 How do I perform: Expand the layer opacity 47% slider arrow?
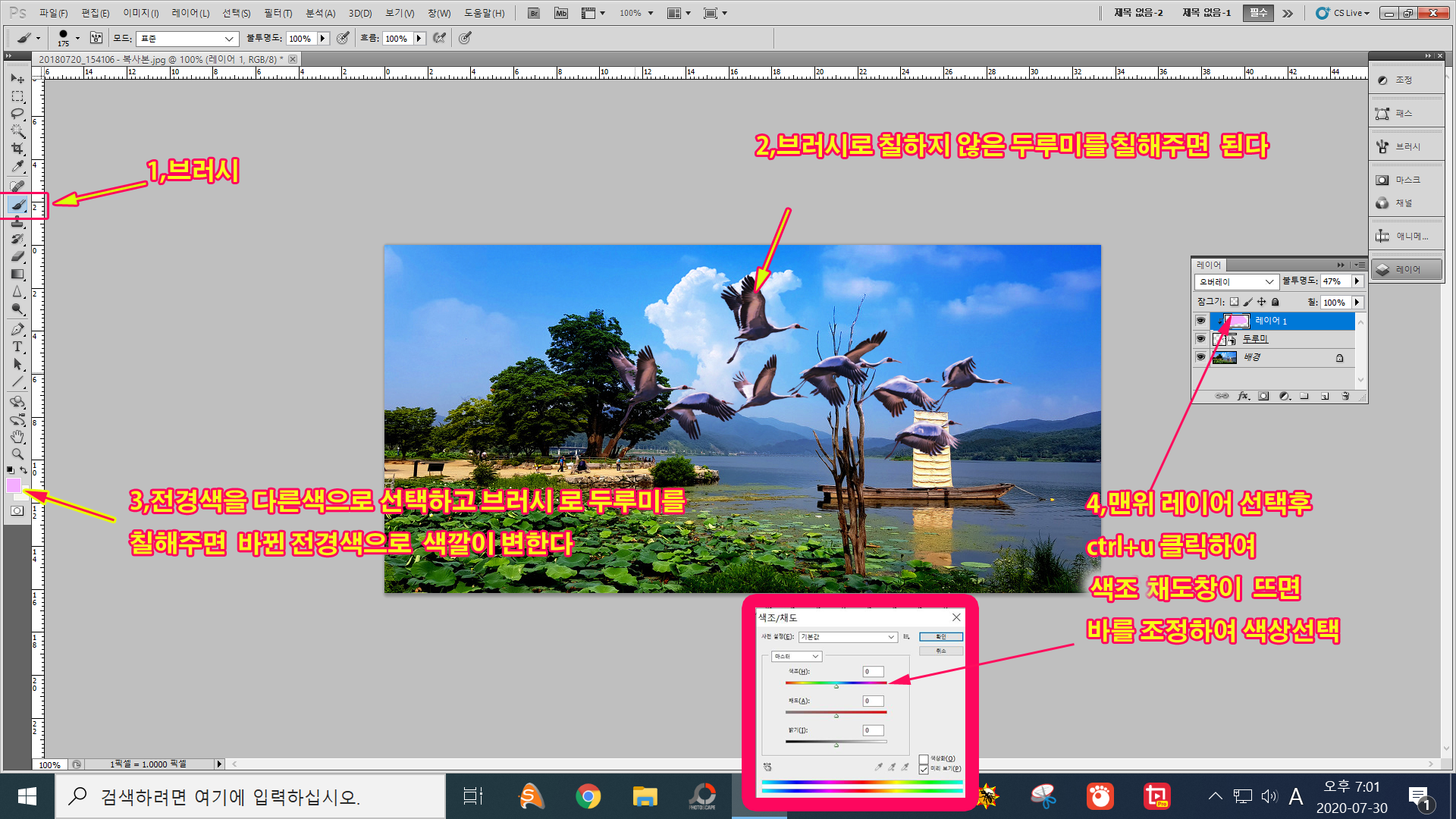1357,281
